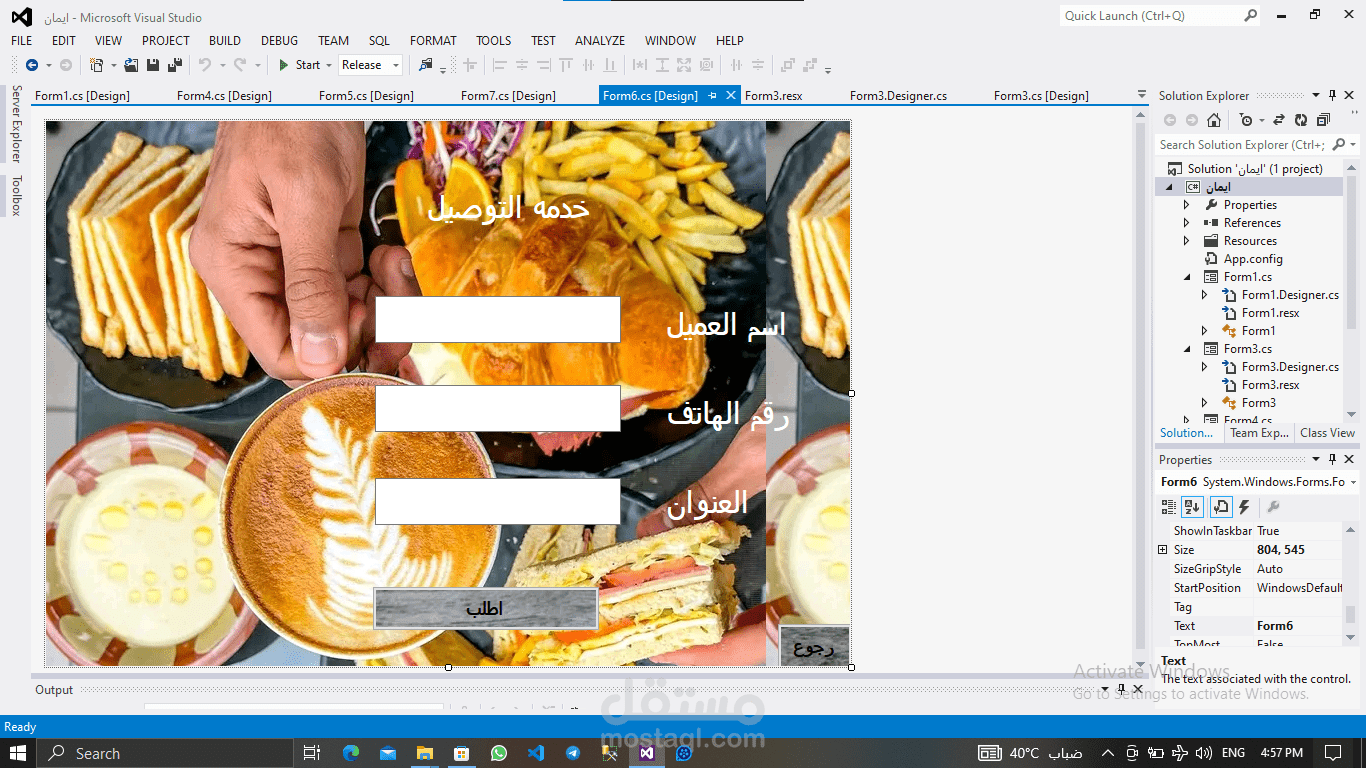Viewport: 1366px width, 768px height.
Task: Open Windows Start menu
Action: click(18, 753)
